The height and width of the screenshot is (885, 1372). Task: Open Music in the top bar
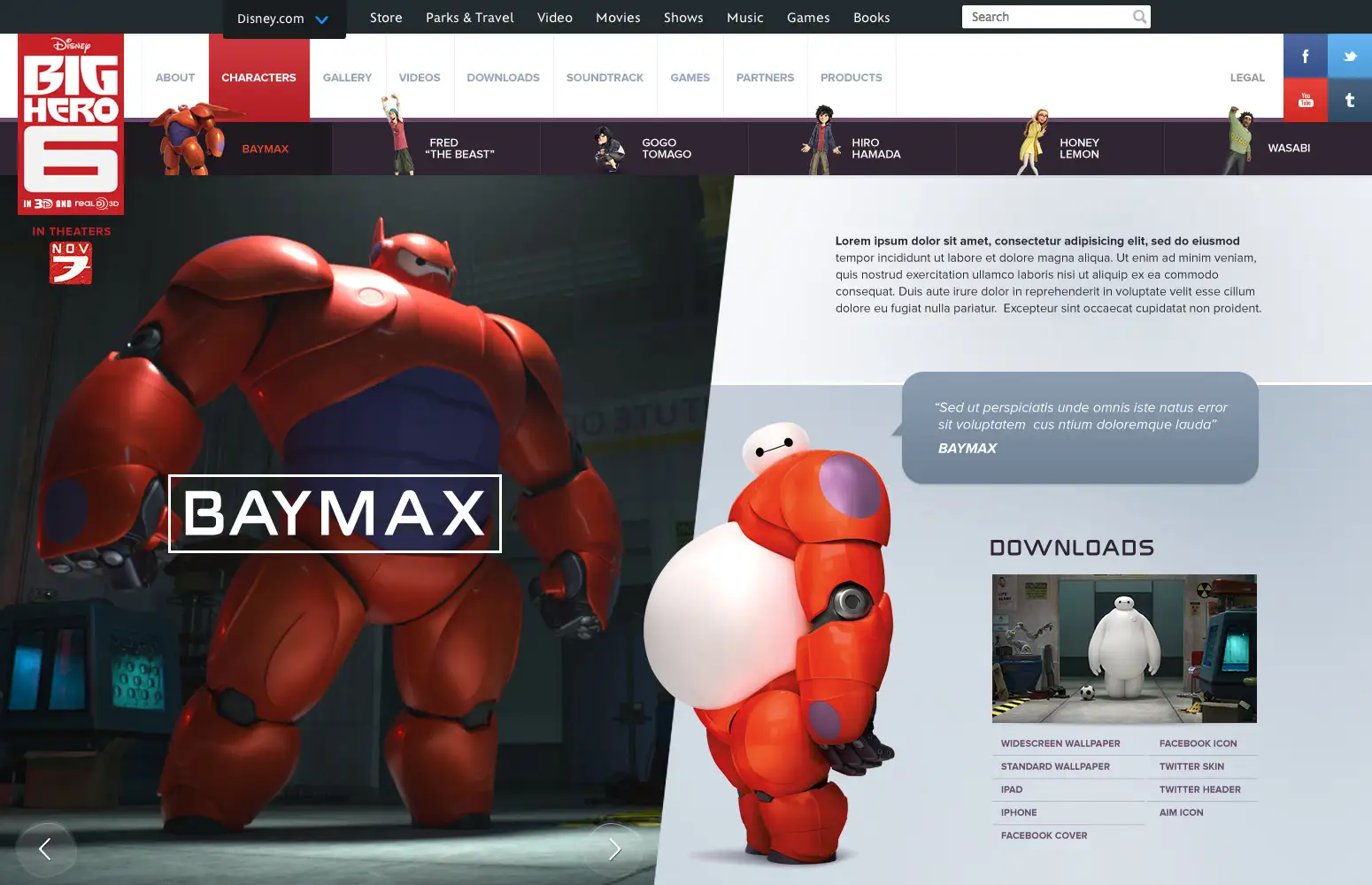pyautogui.click(x=745, y=18)
